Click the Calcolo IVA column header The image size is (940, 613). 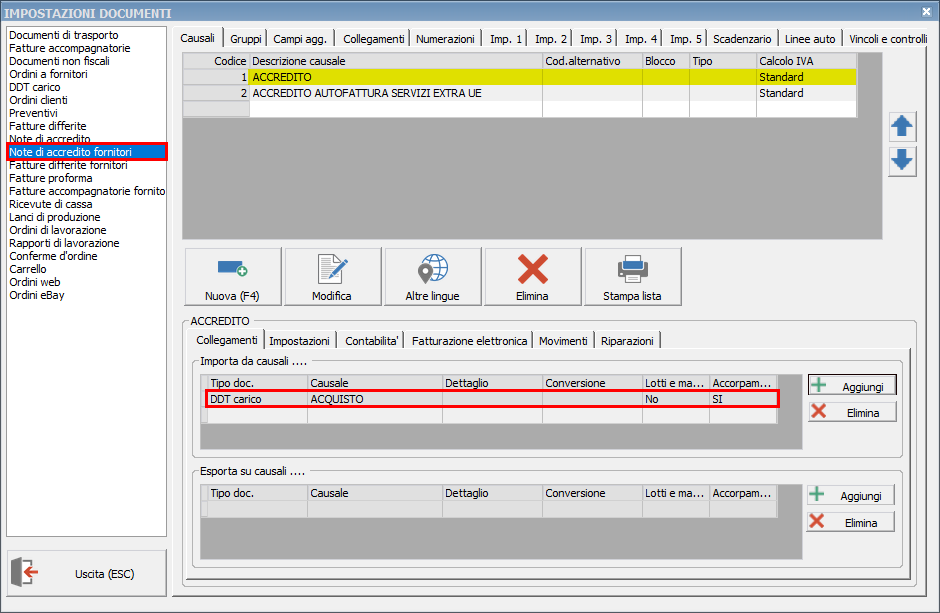806,61
